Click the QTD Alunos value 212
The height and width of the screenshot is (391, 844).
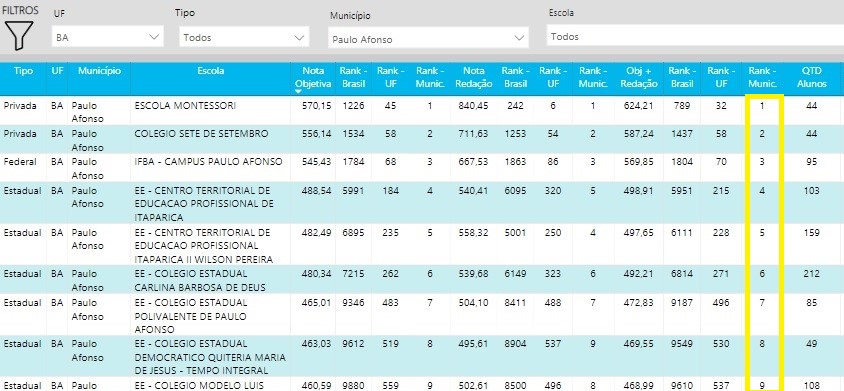[x=811, y=274]
